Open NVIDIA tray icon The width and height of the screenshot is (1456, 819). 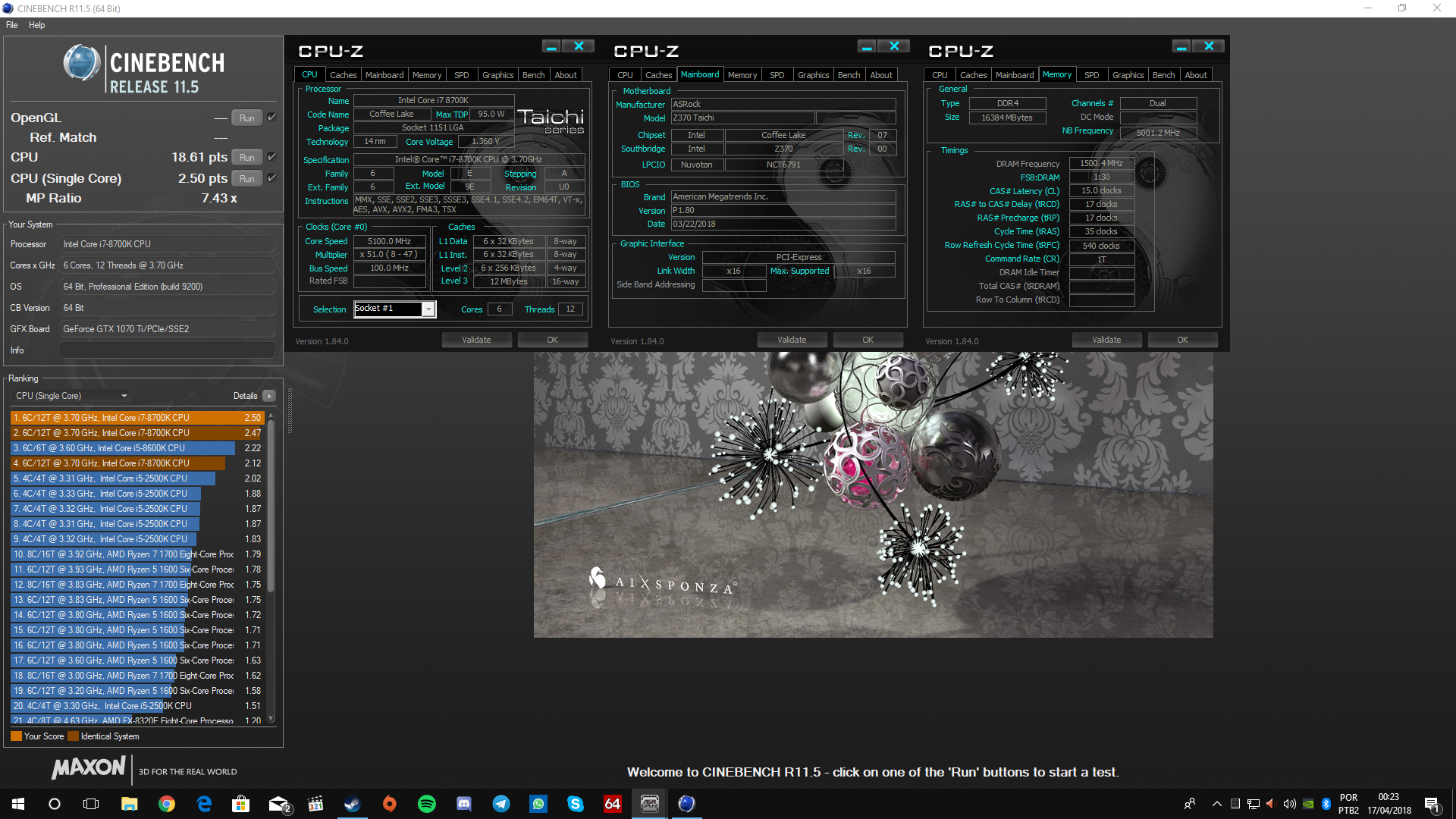click(x=1308, y=804)
